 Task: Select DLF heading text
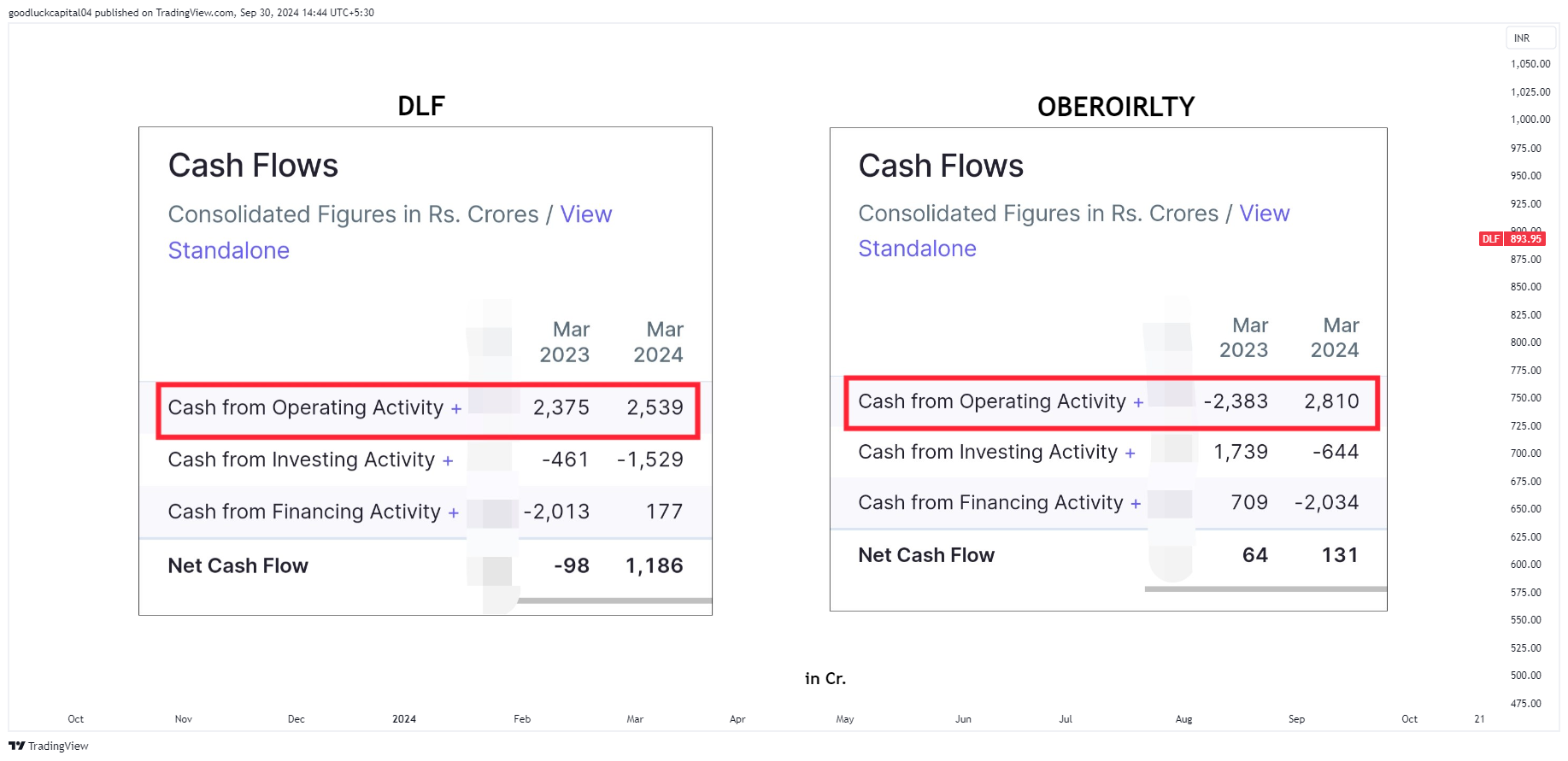(421, 106)
